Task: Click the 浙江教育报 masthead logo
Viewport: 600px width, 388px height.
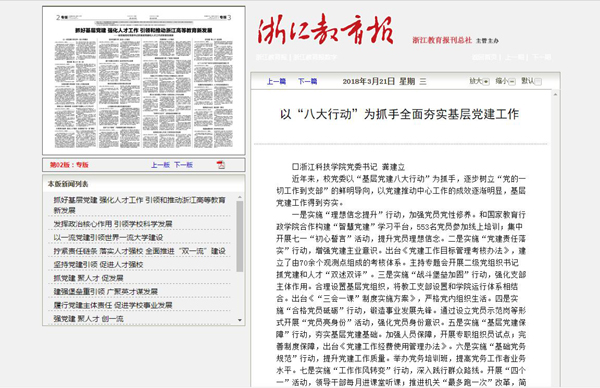Action: pyautogui.click(x=326, y=30)
